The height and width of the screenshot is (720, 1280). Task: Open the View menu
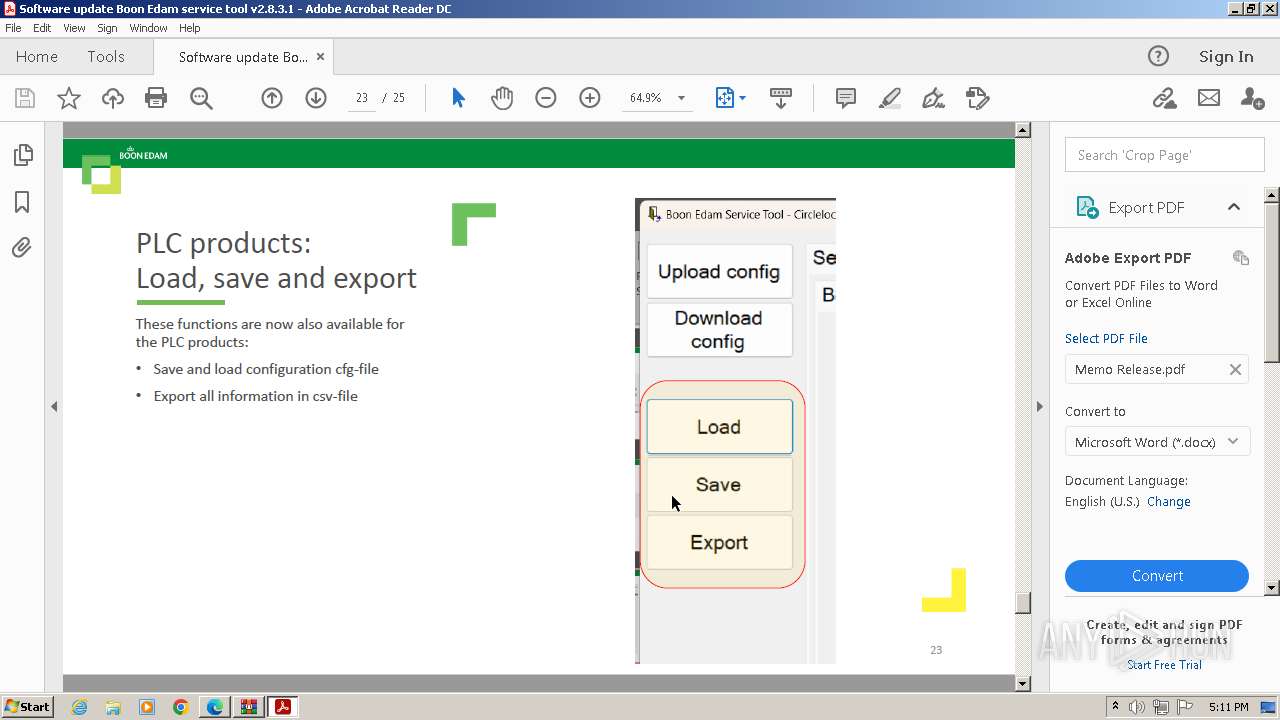coord(74,28)
